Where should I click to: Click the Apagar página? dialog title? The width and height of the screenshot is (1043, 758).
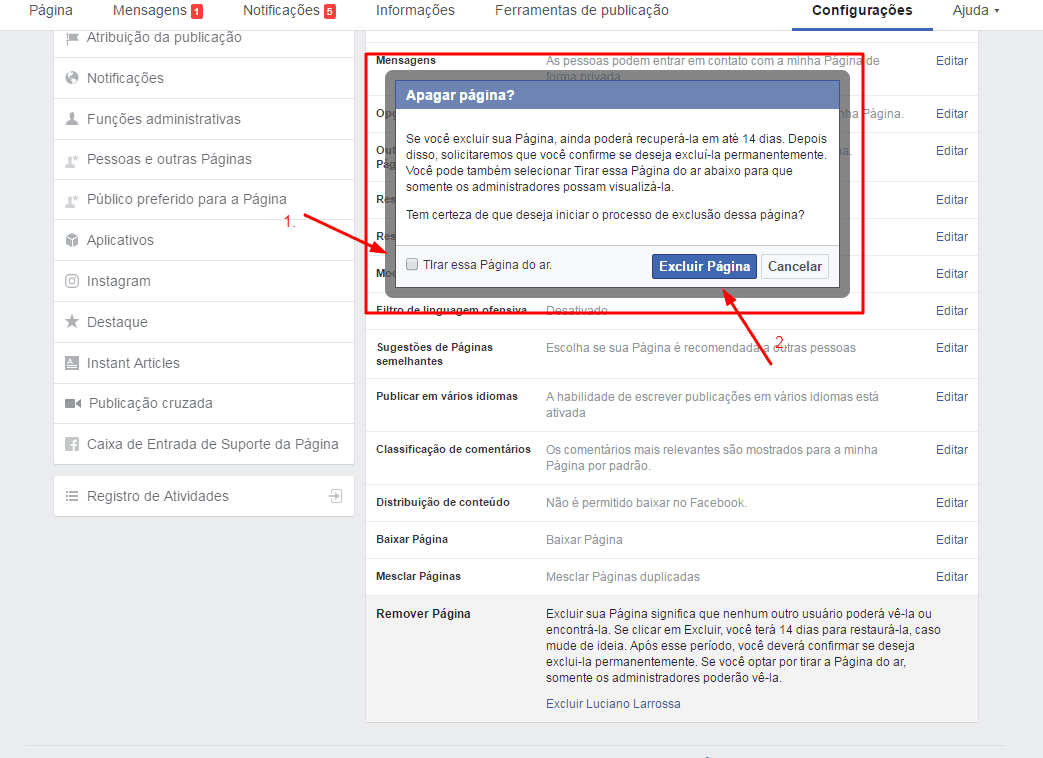460,95
